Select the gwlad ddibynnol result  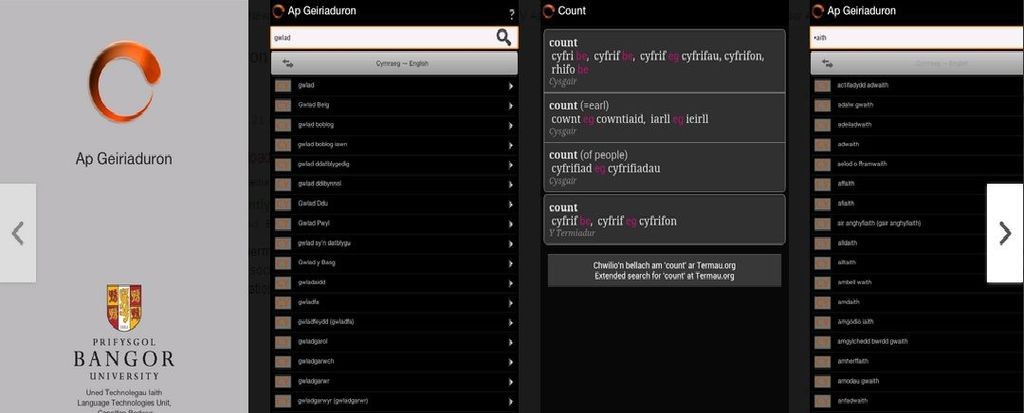(394, 184)
